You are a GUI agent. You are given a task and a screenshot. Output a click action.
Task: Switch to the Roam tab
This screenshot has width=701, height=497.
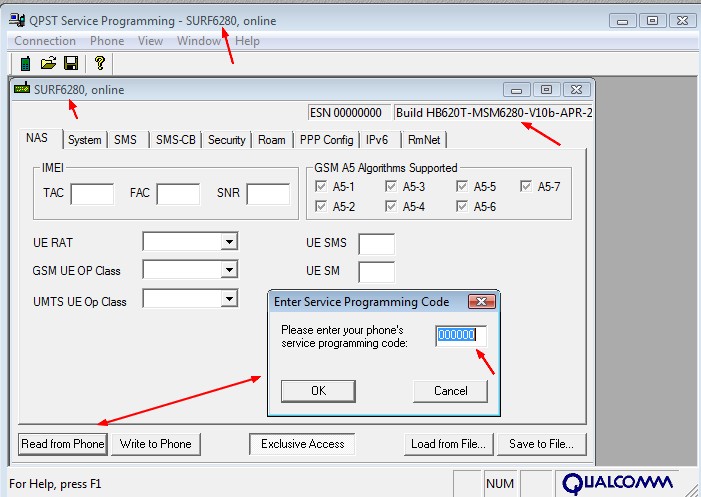coord(272,140)
